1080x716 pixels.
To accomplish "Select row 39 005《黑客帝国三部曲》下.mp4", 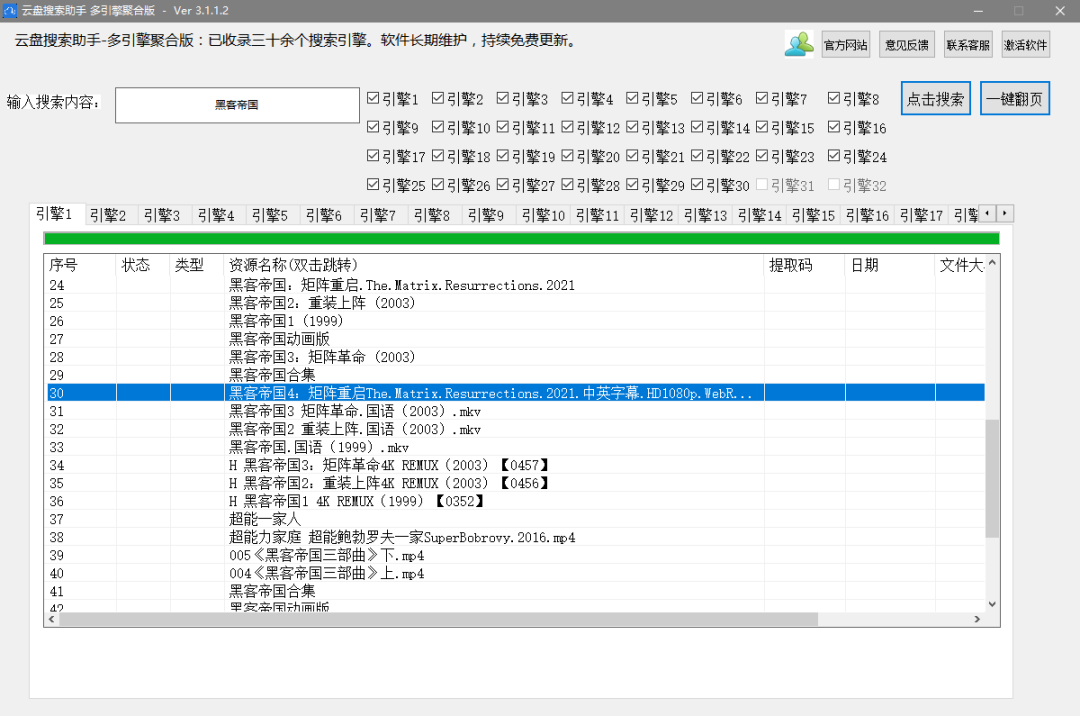I will coord(515,555).
